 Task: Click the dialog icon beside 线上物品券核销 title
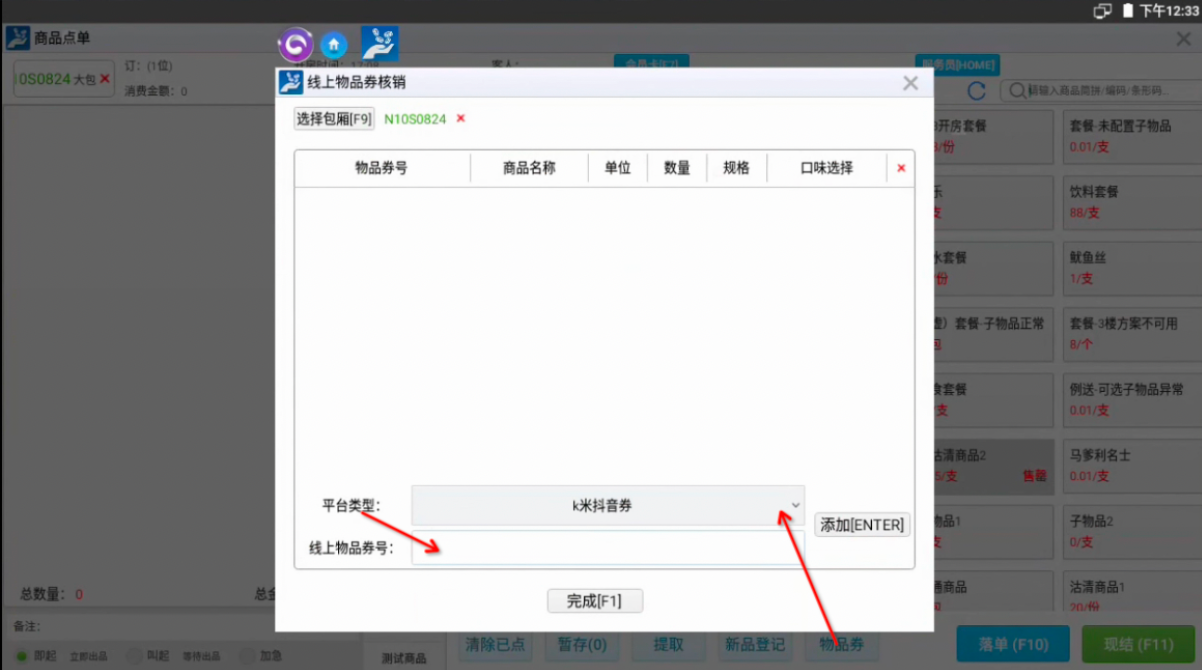click(290, 83)
